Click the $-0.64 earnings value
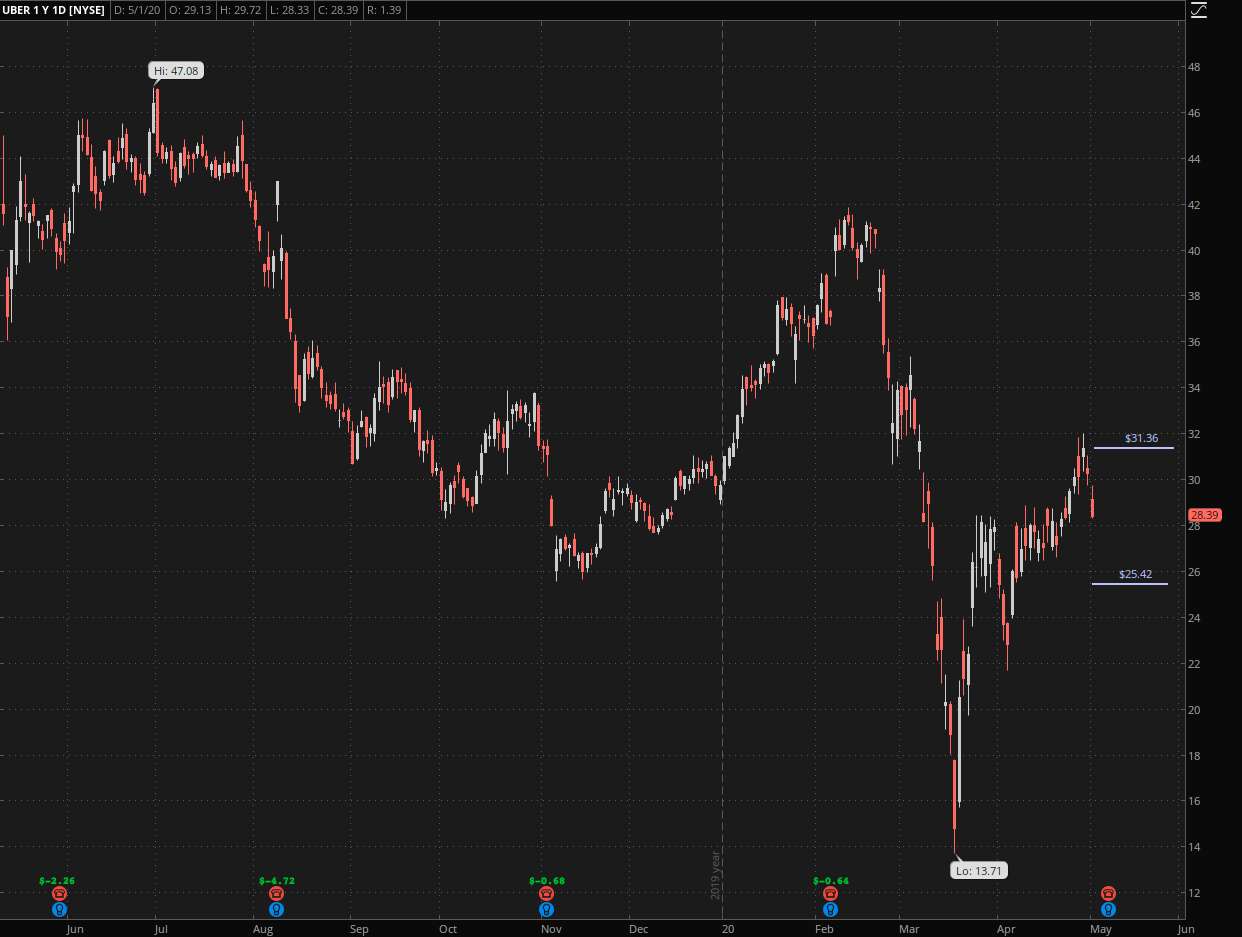The width and height of the screenshot is (1242, 937). [x=830, y=881]
